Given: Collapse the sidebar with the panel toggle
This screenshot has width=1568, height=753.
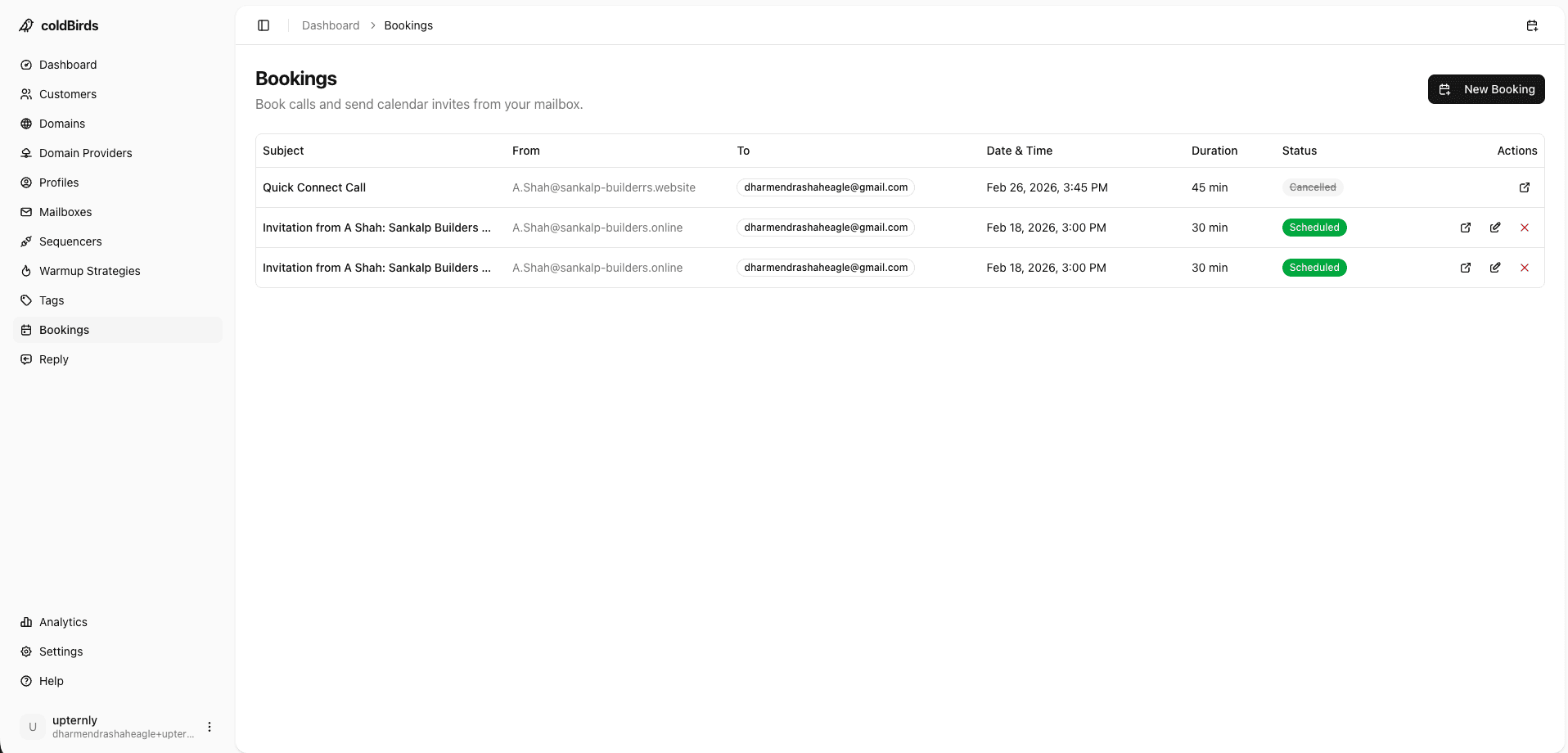Looking at the screenshot, I should pos(264,25).
